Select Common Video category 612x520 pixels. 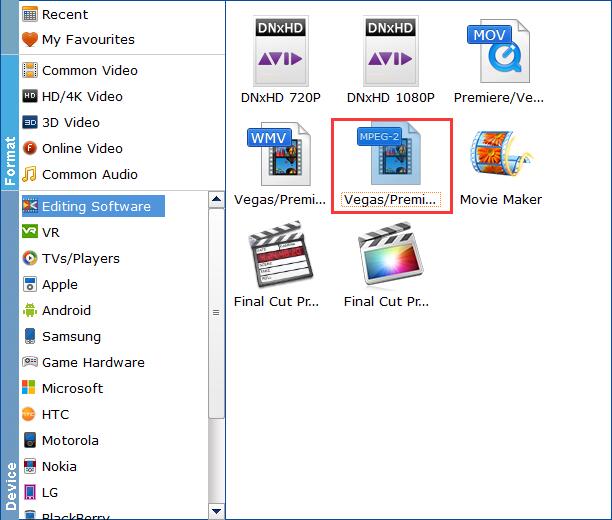(89, 70)
